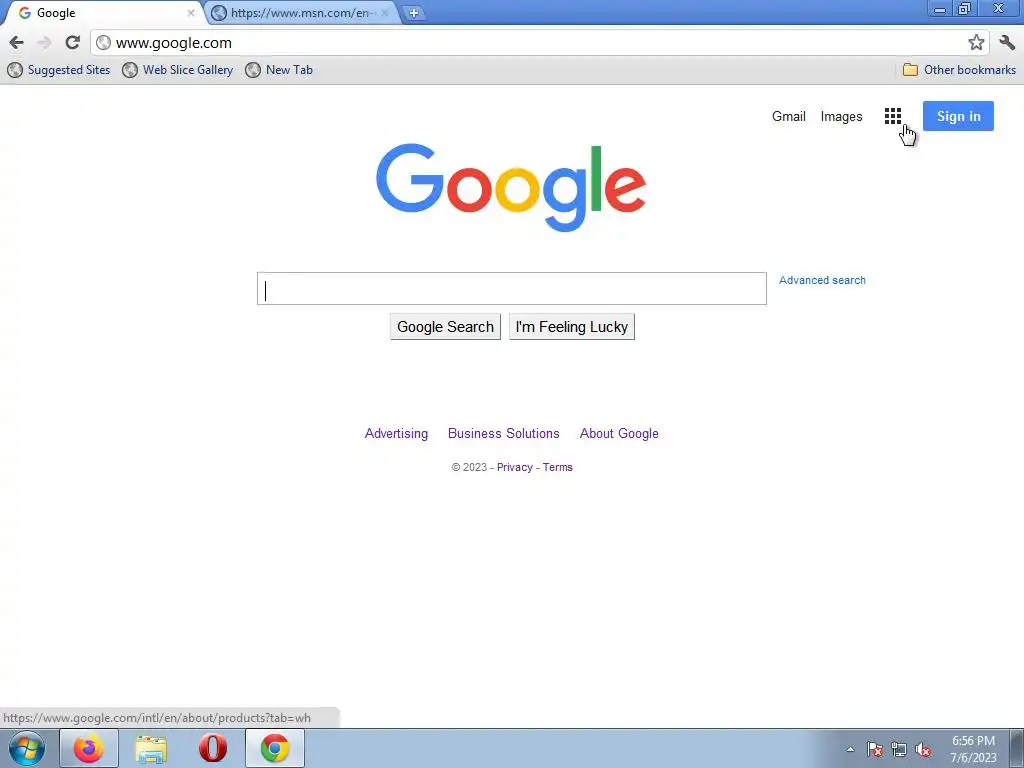Open the Google apps grid
The image size is (1024, 768).
pyautogui.click(x=893, y=116)
